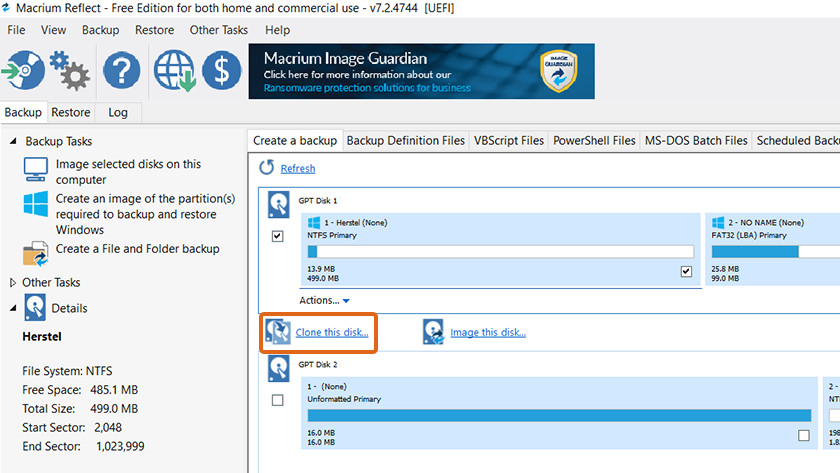Open the Other Tasks menu
This screenshot has width=840, height=473.
tap(219, 30)
